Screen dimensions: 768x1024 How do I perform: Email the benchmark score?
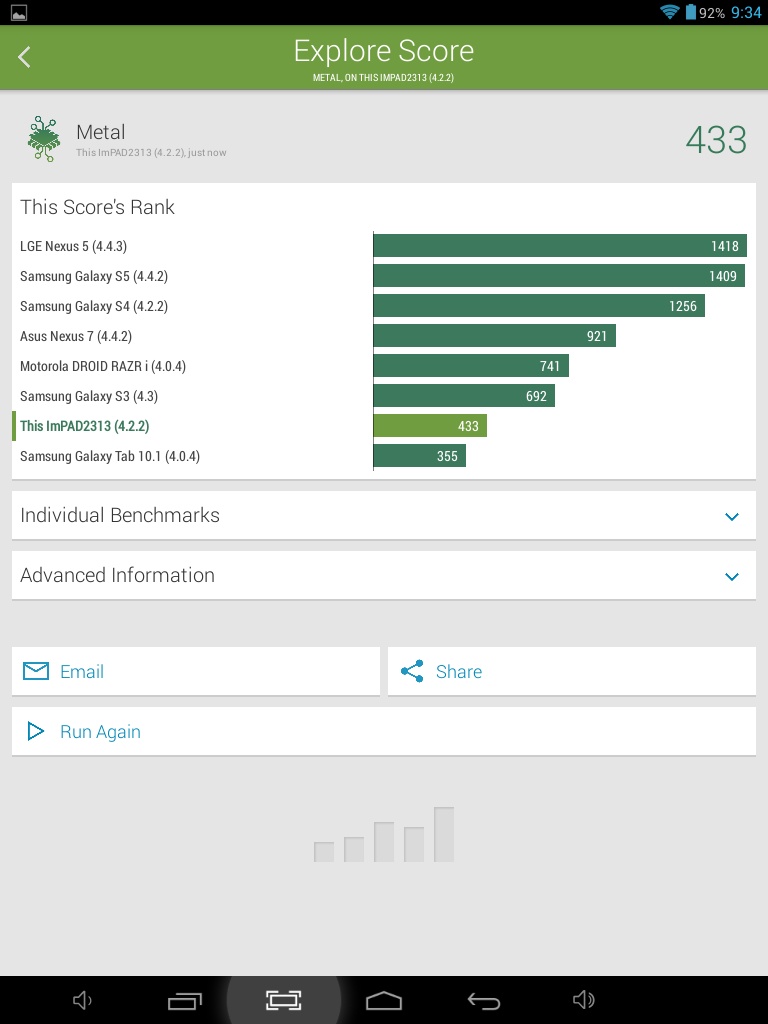195,672
